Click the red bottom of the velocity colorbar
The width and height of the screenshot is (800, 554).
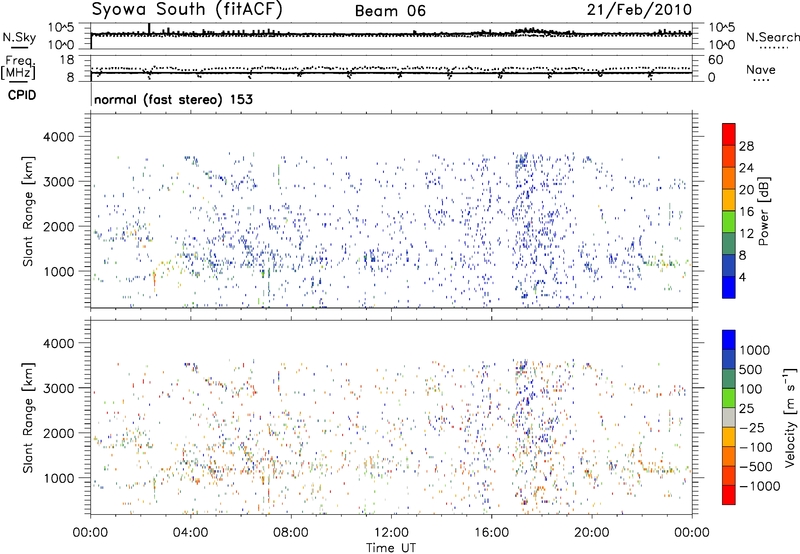729,495
